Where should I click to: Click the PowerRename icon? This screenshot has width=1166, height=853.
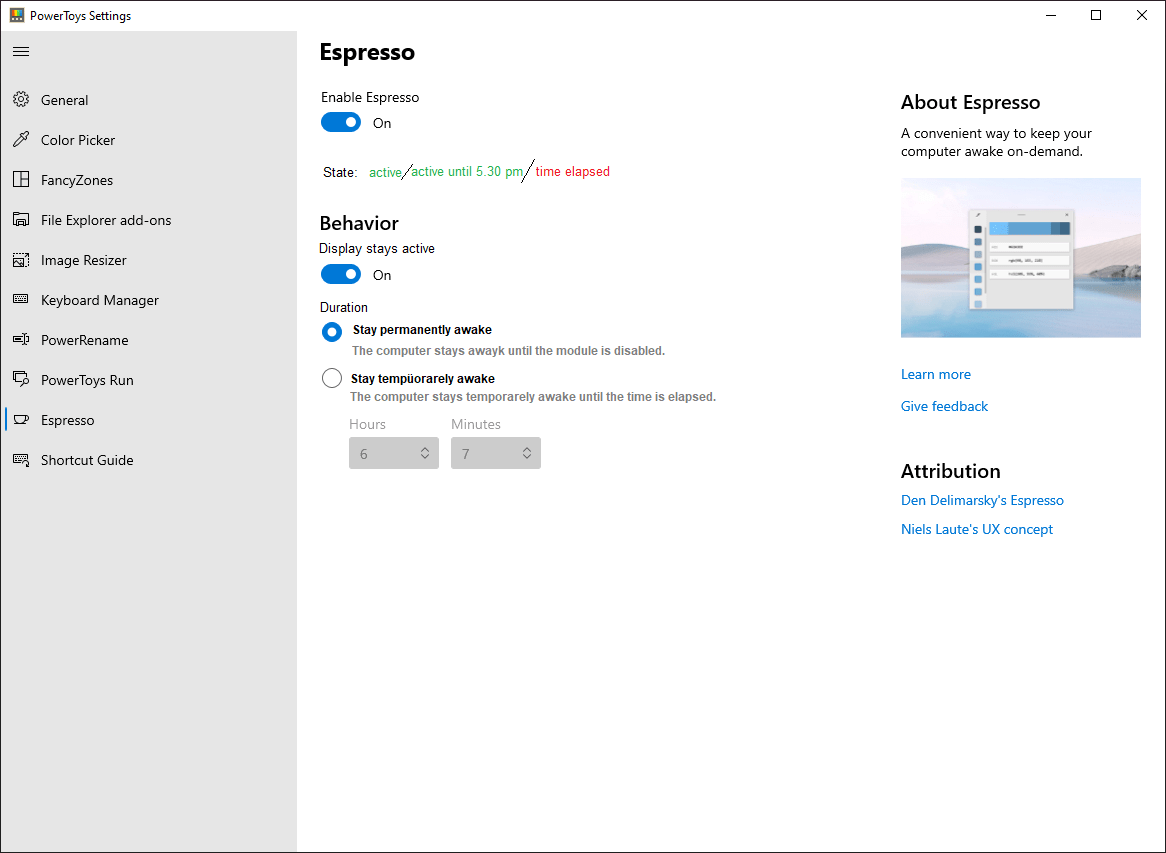pyautogui.click(x=21, y=339)
